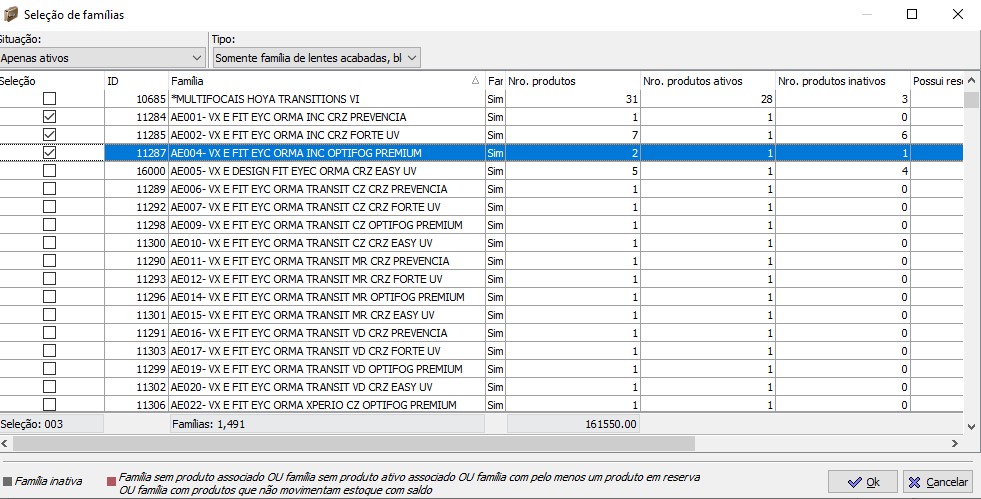Click the ID cell 16000
This screenshot has width=981, height=499.
(x=136, y=171)
